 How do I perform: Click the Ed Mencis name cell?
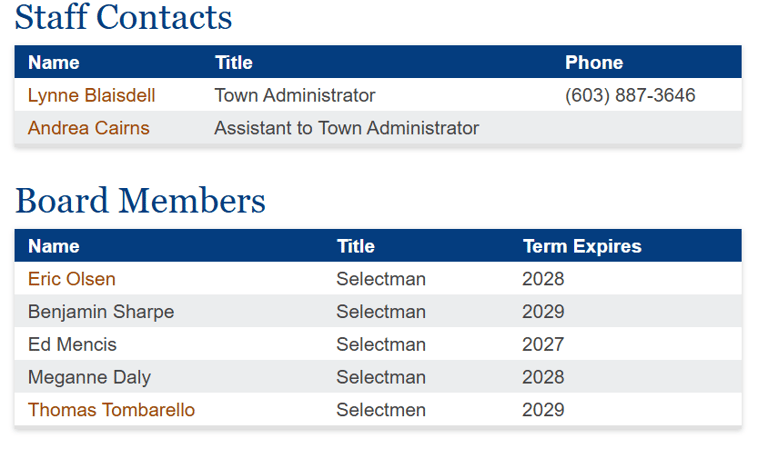(72, 345)
